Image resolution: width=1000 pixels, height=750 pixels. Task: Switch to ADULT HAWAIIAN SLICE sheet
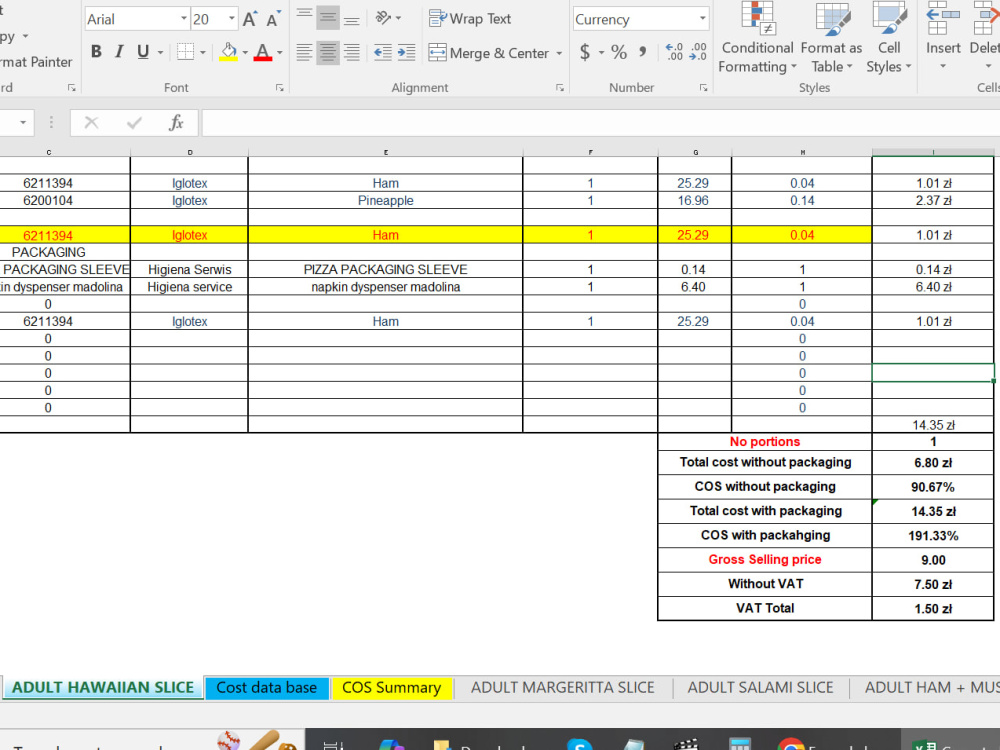103,688
